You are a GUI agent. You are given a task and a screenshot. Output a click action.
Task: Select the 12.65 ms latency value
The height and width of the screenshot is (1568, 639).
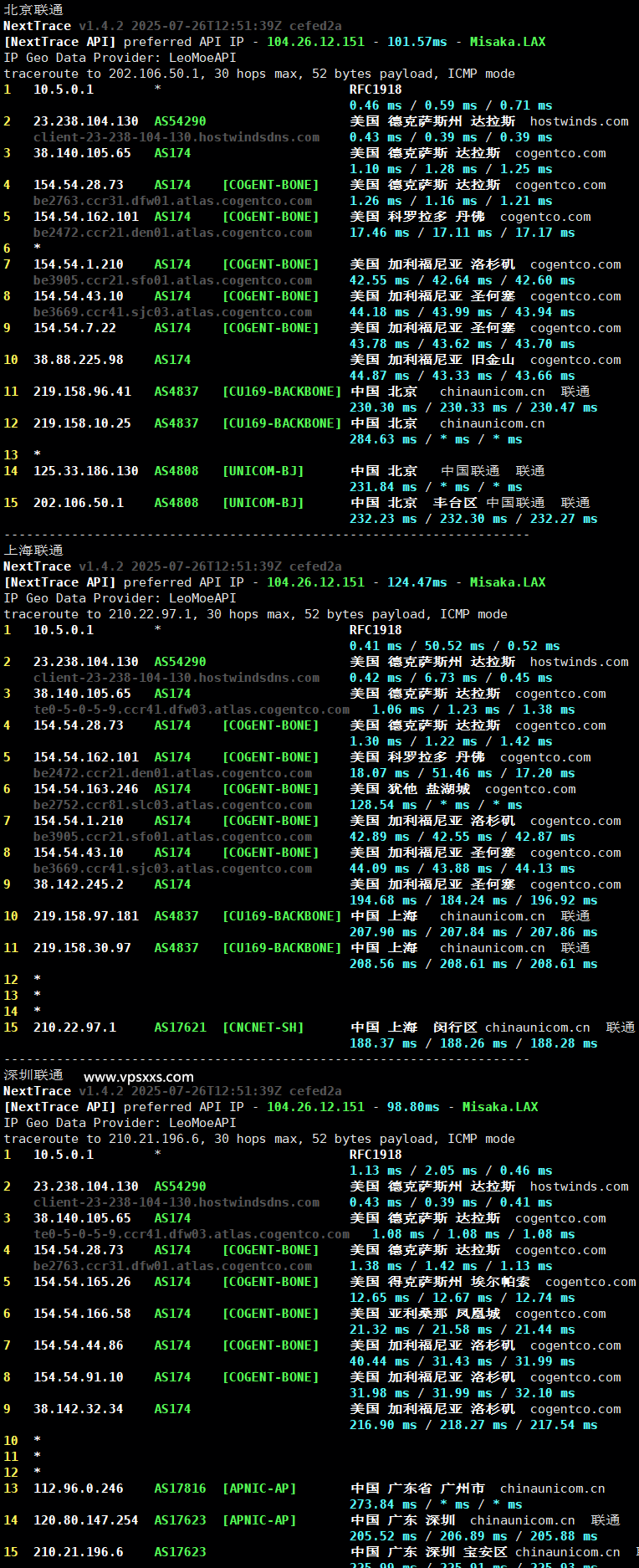(380, 1298)
